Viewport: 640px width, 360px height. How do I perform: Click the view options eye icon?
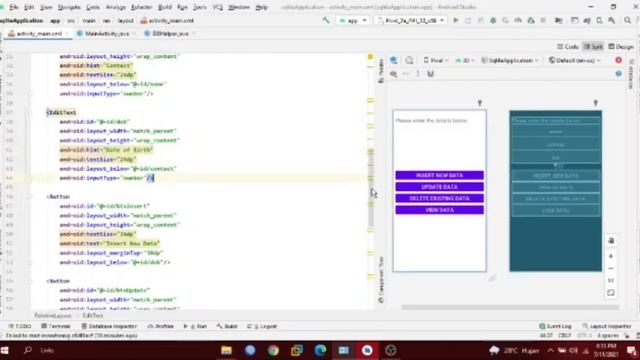[393, 73]
